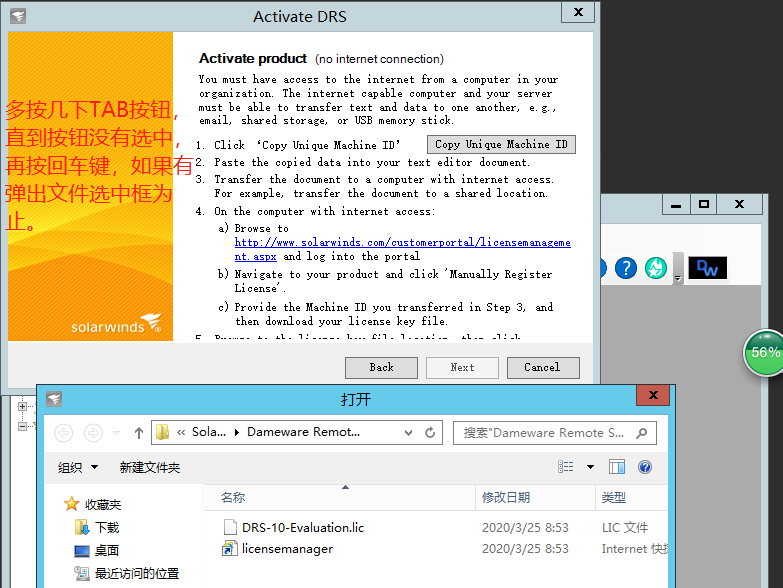The image size is (783, 588).
Task: Sort by 名称 column header
Action: [340, 498]
